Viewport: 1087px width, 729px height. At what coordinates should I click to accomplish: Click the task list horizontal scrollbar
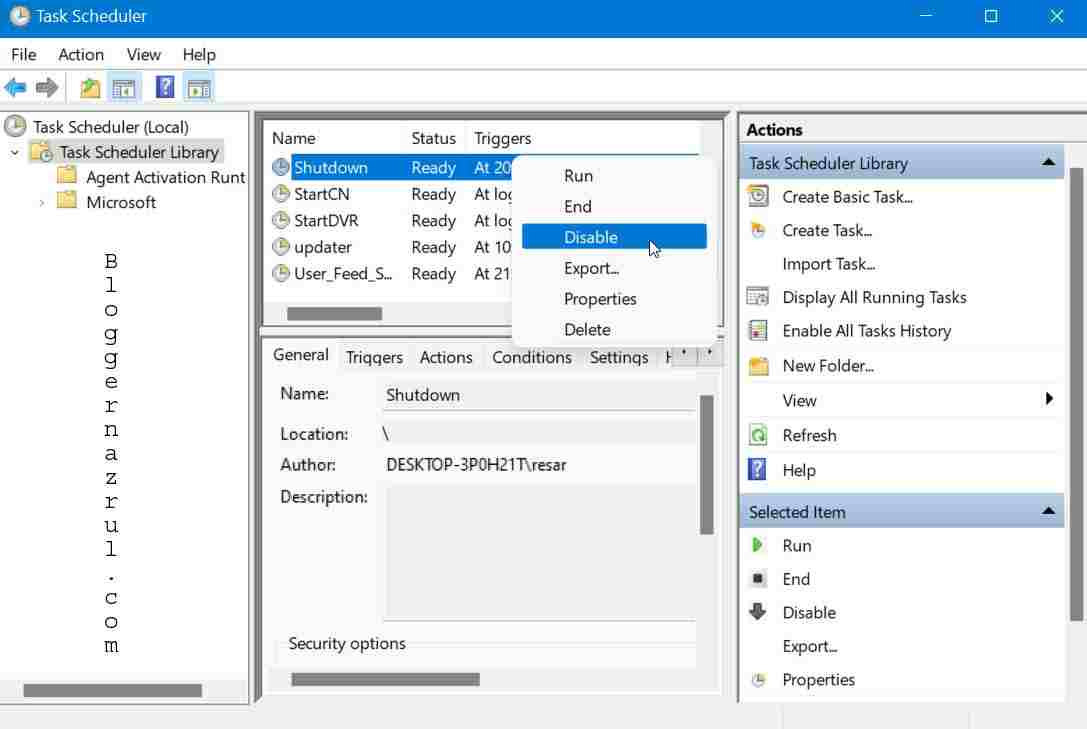334,313
